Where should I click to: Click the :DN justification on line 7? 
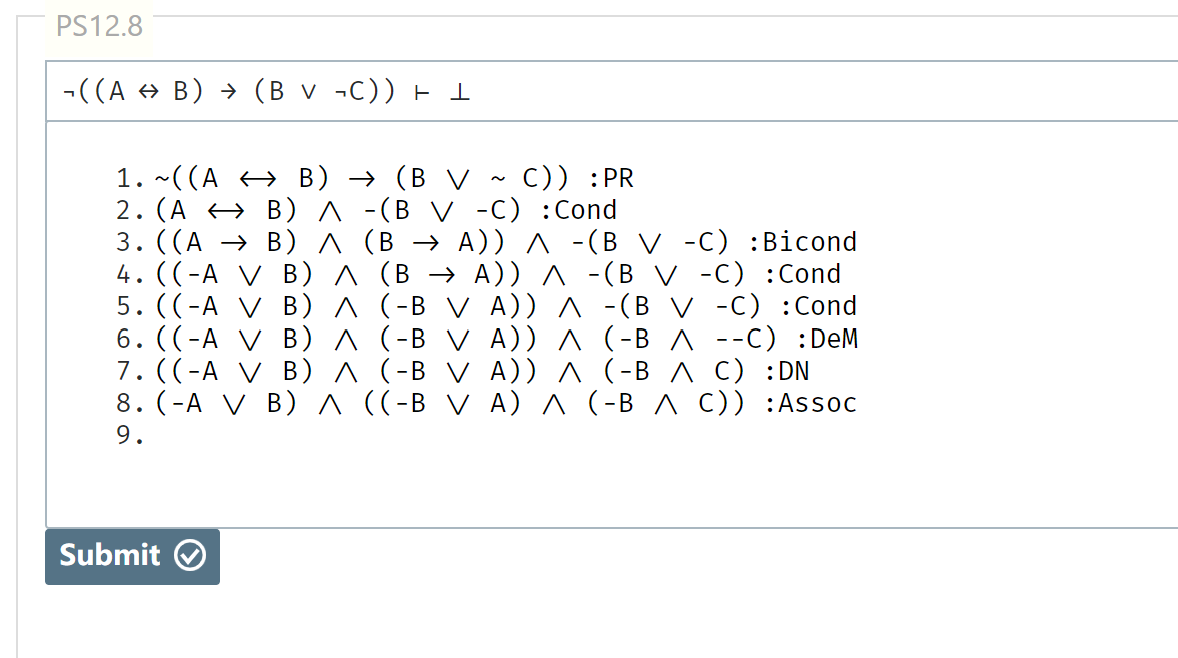[x=787, y=371]
